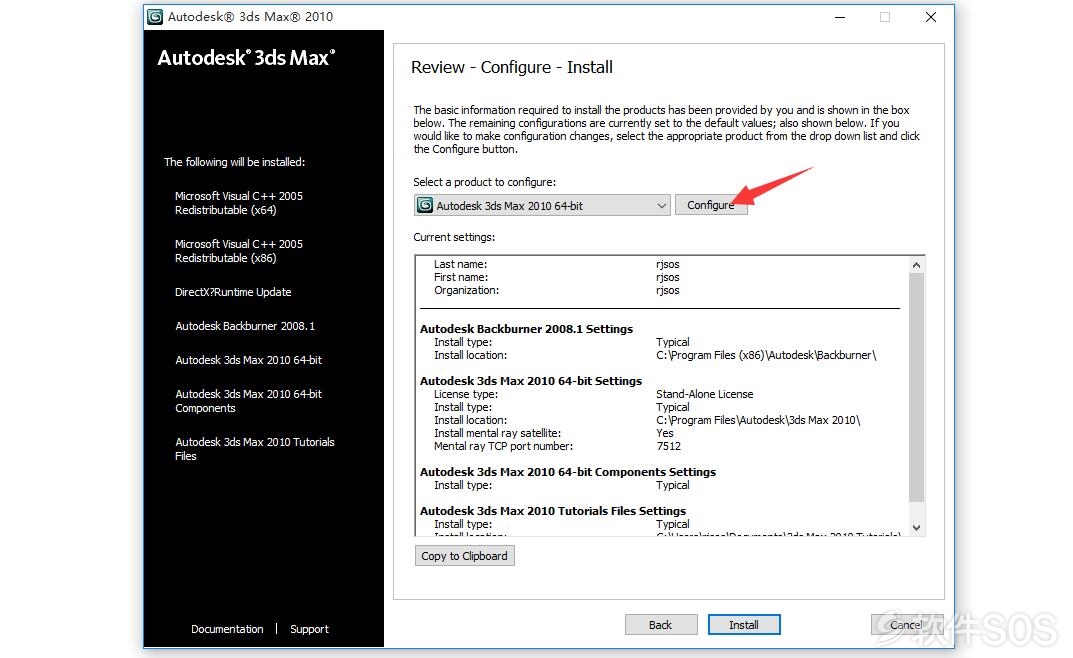This screenshot has height=658, width=1073.
Task: Click the 'Stand-Alone License' value
Action: click(704, 394)
